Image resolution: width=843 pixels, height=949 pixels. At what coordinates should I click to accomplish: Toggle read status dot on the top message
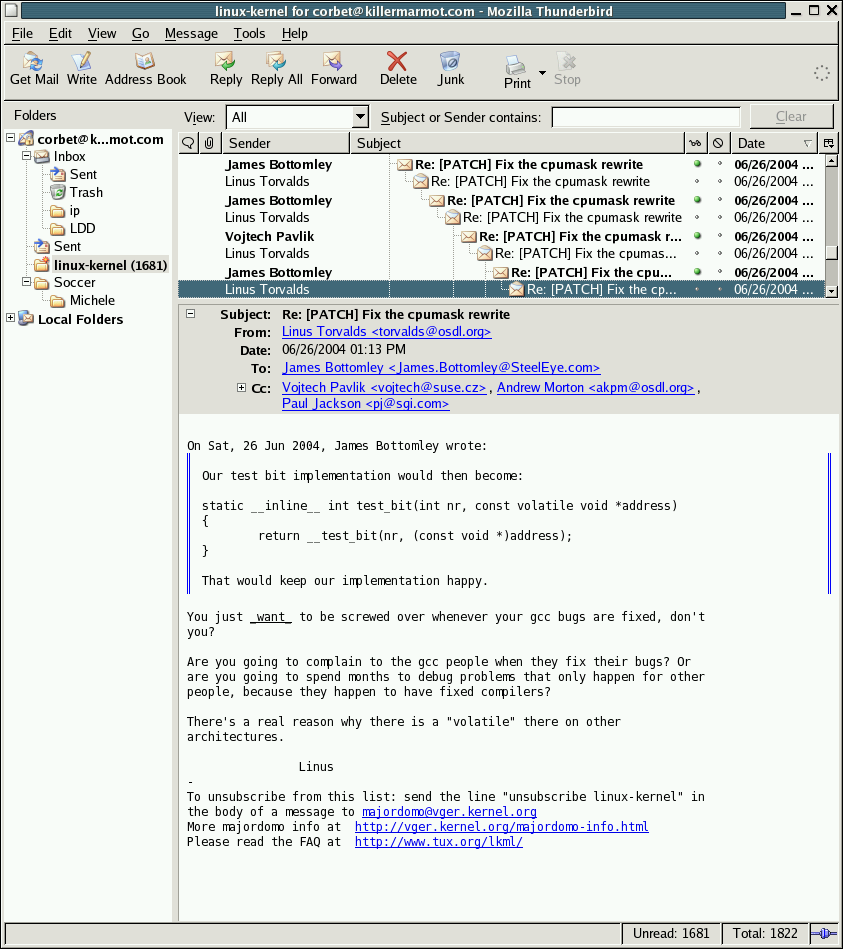695,164
